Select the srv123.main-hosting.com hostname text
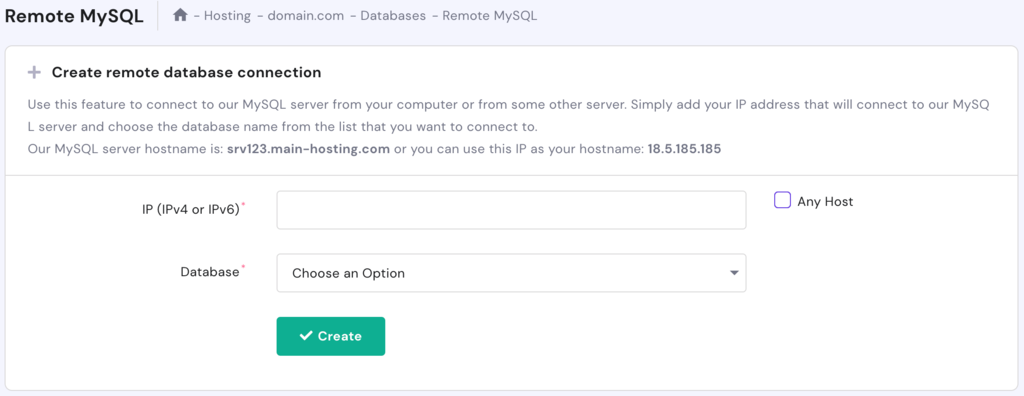The height and width of the screenshot is (396, 1024). coord(308,149)
